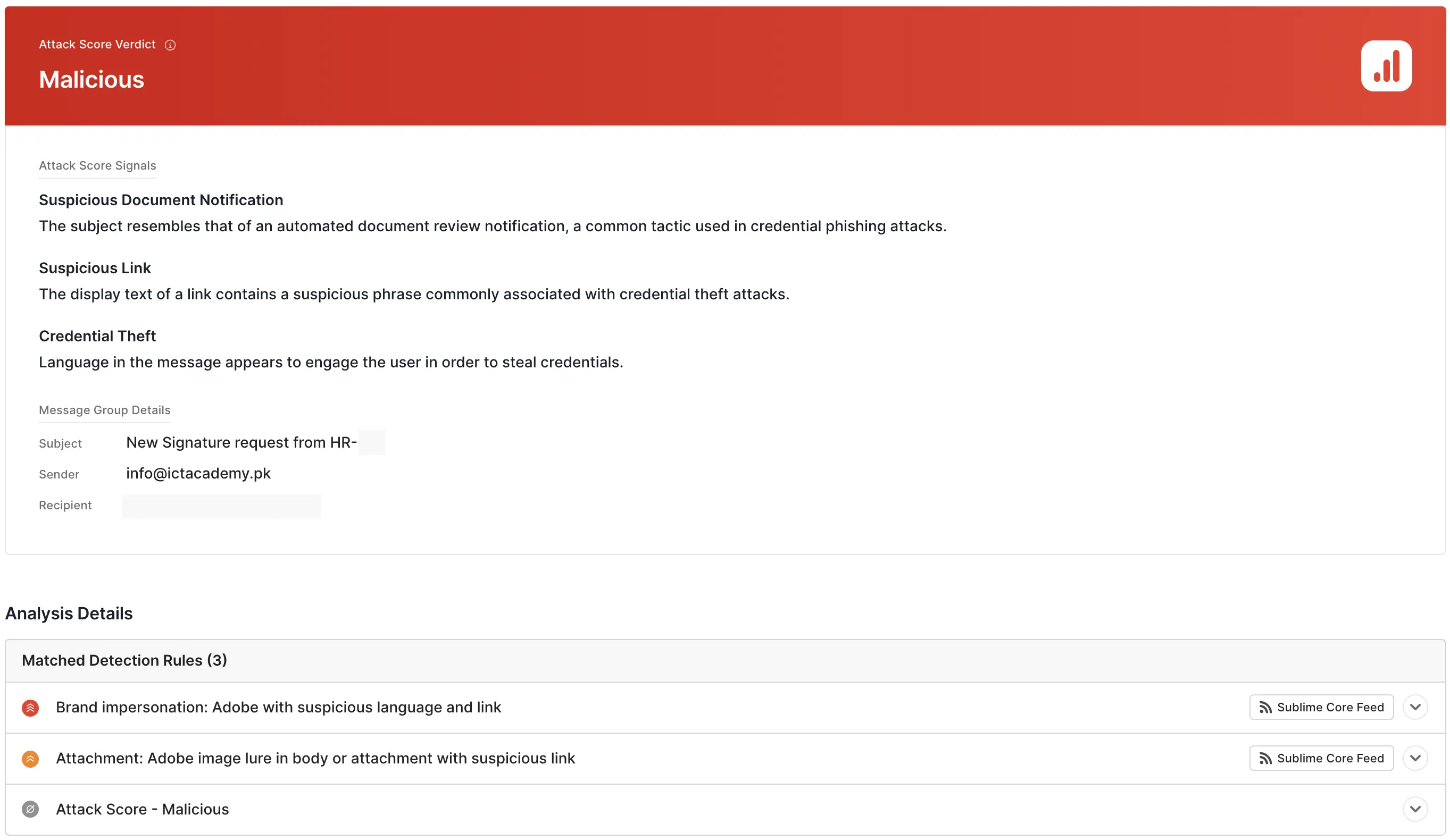Click sender address info@ictacademy.pk
The height and width of the screenshot is (840, 1450).
pyautogui.click(x=198, y=473)
